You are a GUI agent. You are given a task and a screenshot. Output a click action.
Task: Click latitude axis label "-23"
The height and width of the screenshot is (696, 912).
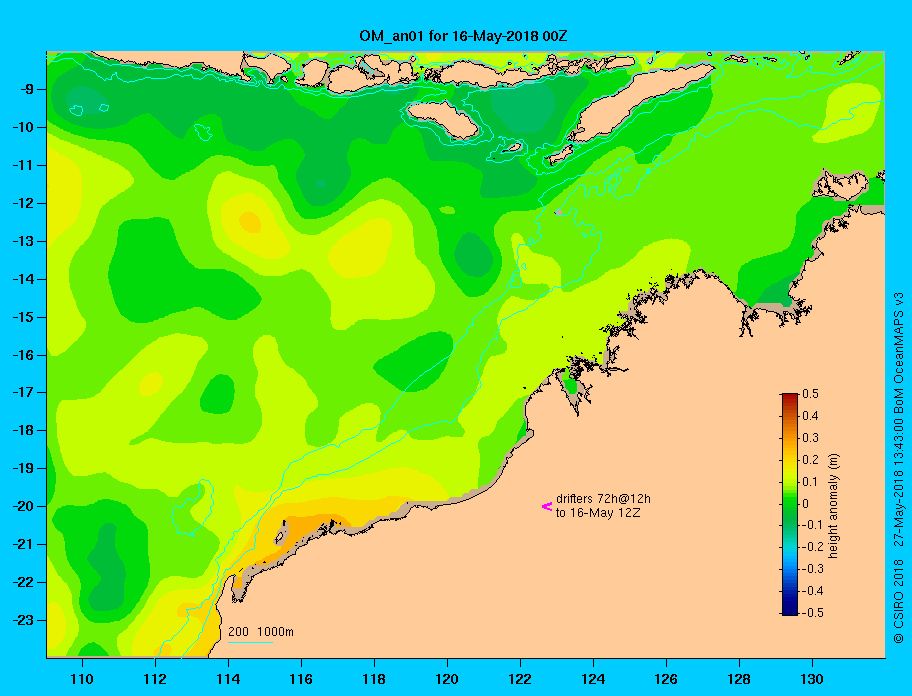pos(24,620)
